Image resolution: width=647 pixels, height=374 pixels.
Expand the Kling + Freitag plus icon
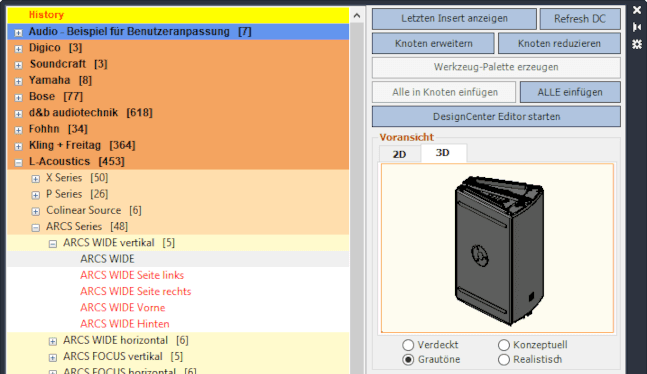point(19,147)
